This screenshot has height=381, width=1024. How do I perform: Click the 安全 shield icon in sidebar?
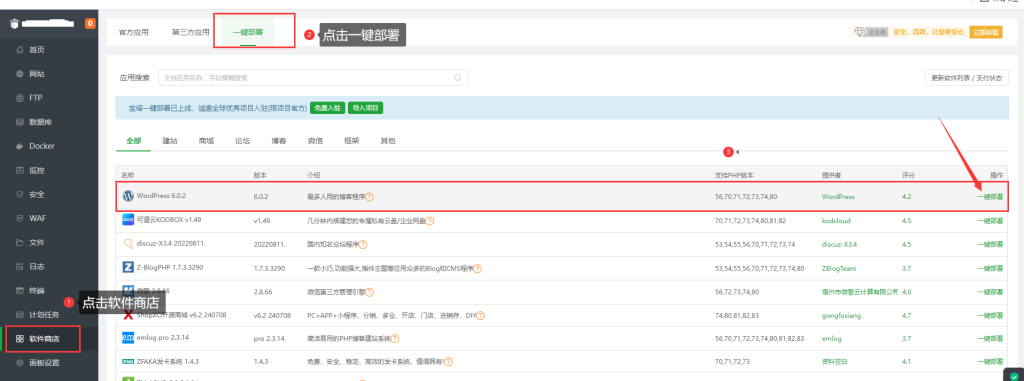(x=20, y=195)
